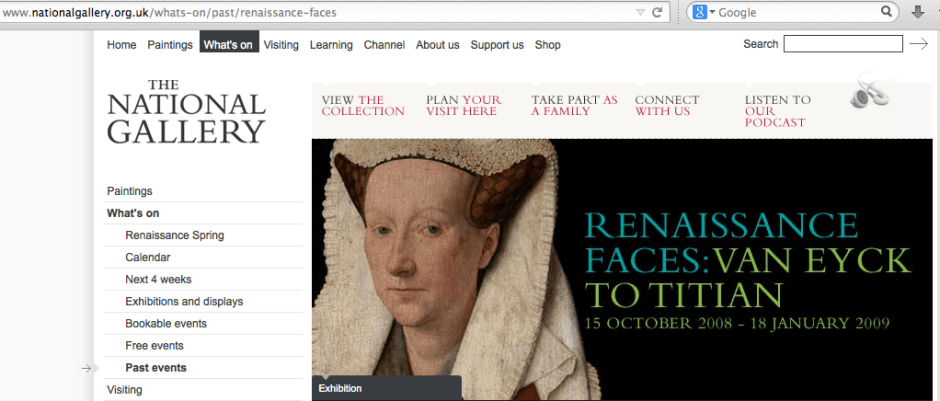Follow the Take Part as a Family link
Screen dimensions: 940x401
coord(574,105)
